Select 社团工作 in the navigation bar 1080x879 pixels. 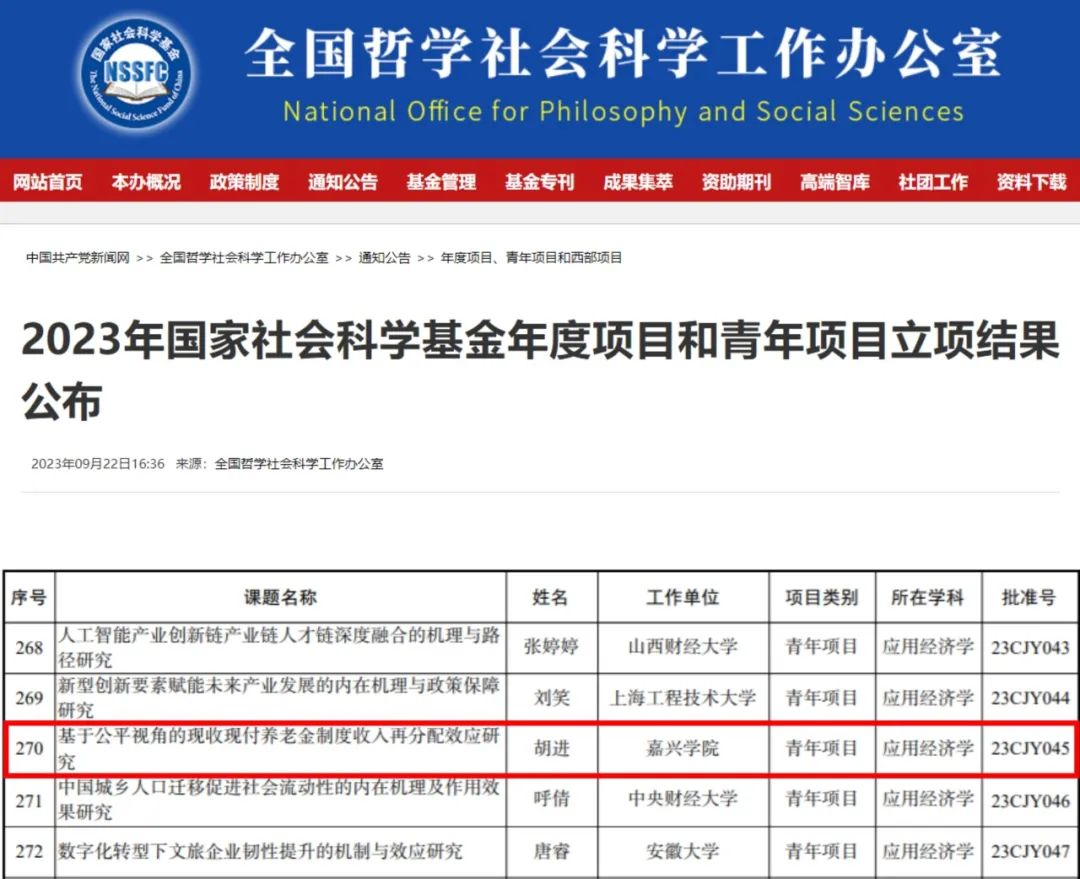933,182
